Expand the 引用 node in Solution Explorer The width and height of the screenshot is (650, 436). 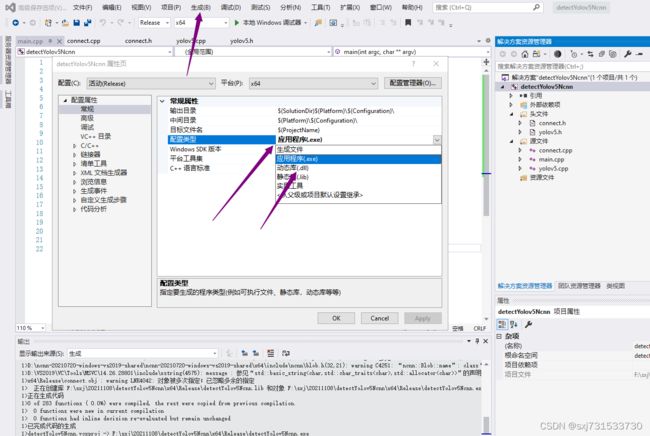[511, 95]
